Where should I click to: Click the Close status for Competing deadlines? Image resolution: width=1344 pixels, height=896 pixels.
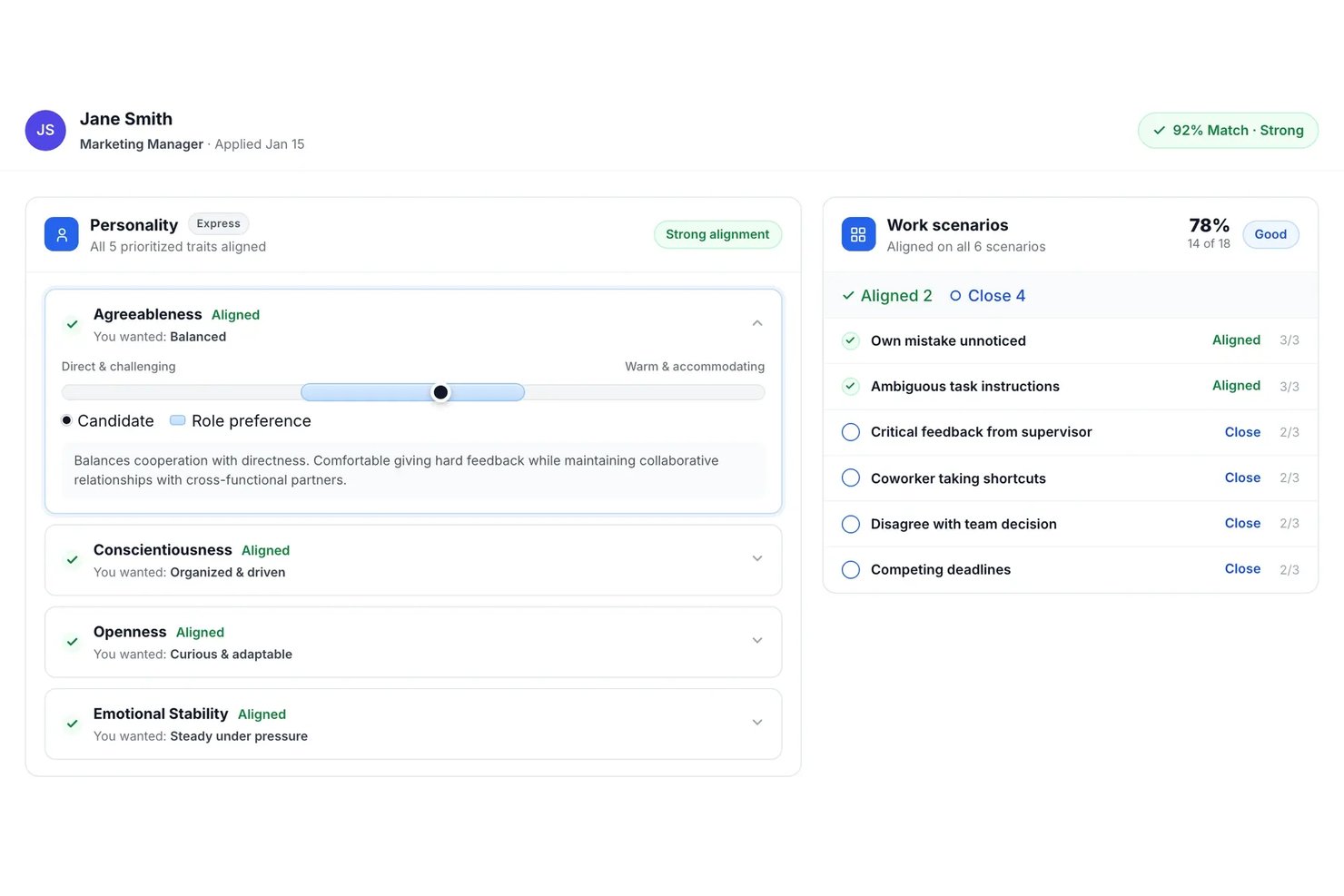tap(1242, 568)
